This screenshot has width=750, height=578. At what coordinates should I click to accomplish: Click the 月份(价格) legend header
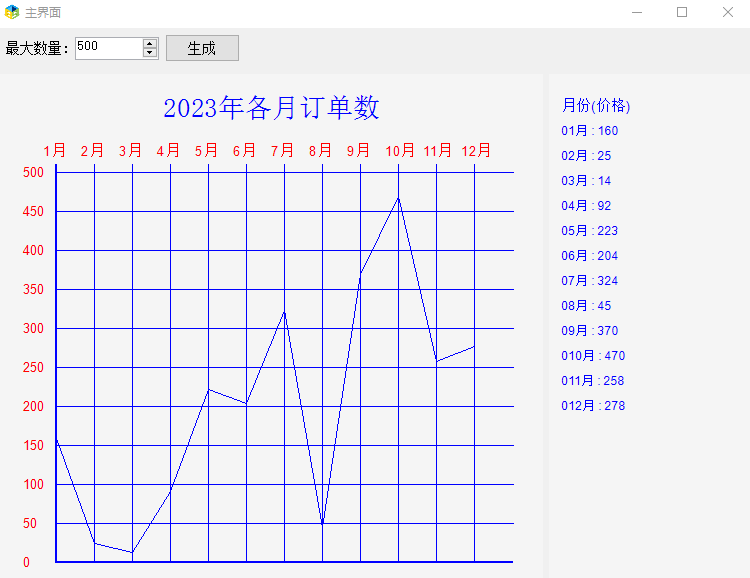tap(596, 105)
